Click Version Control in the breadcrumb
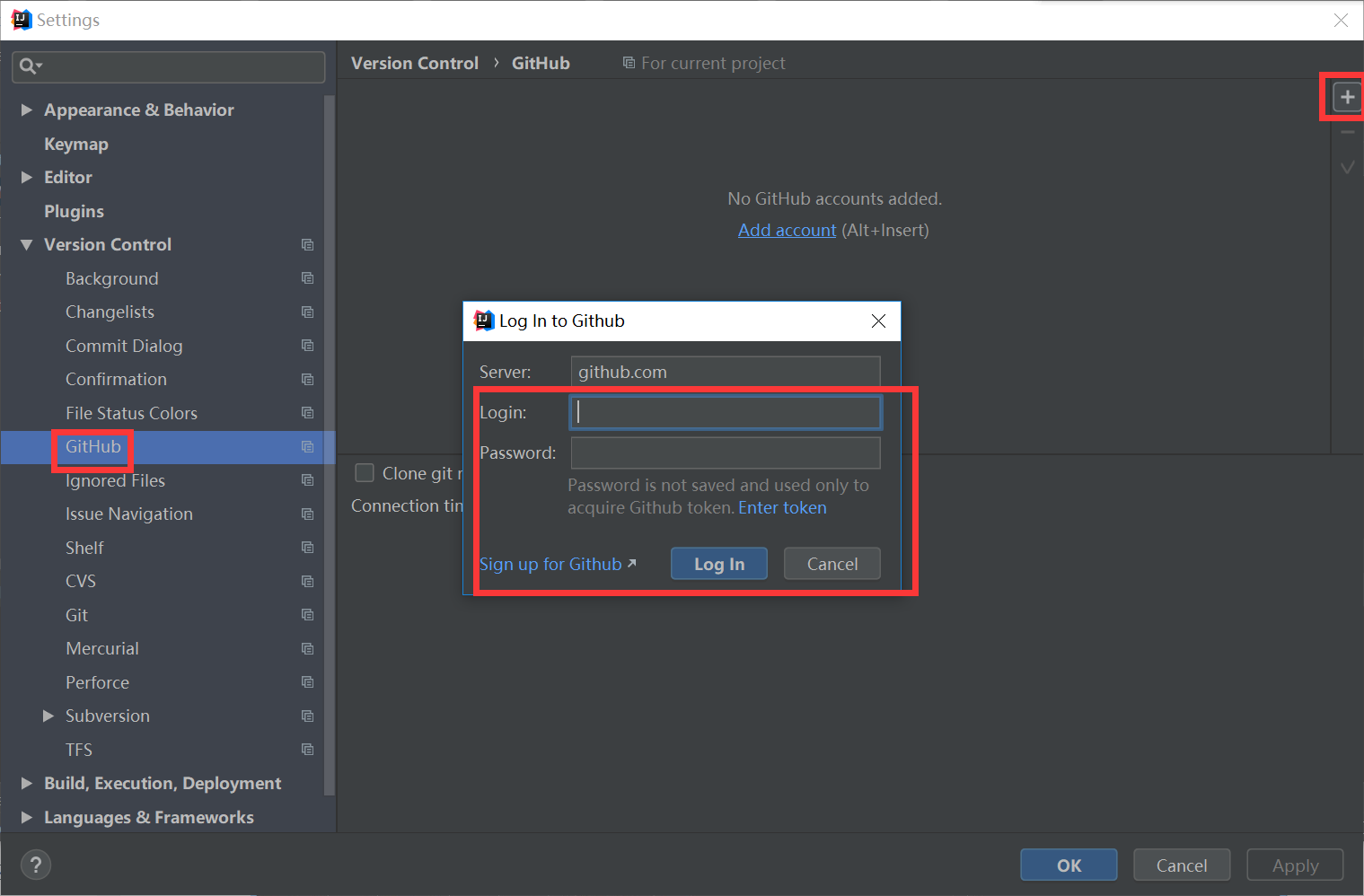The image size is (1364, 896). [414, 63]
